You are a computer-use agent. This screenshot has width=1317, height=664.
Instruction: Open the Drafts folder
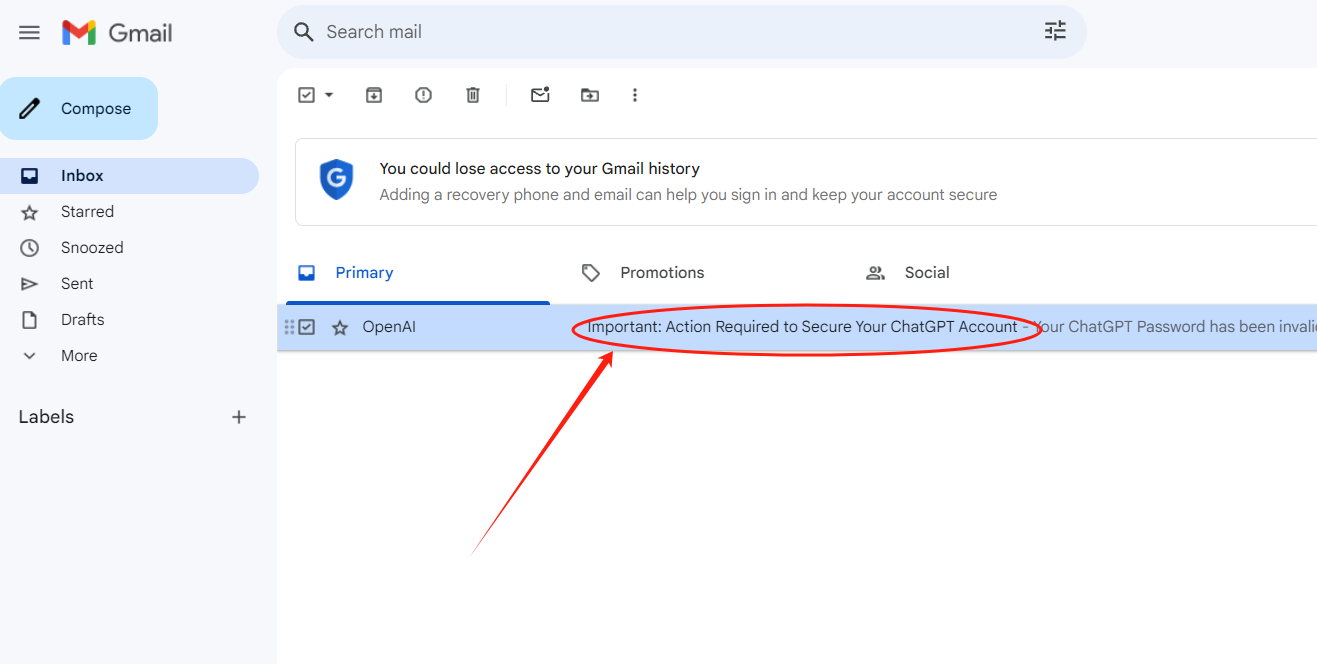tap(129, 320)
